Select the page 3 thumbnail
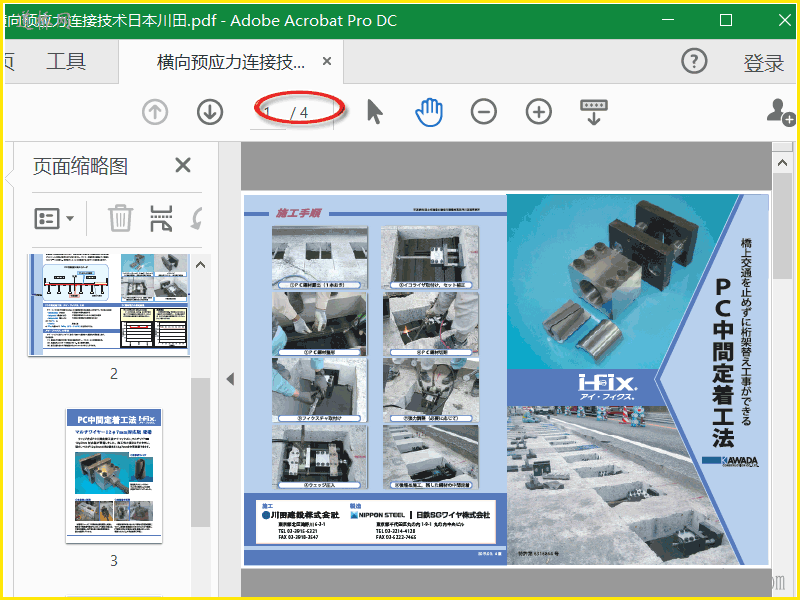Screen dimensions: 800x600 coord(114,476)
